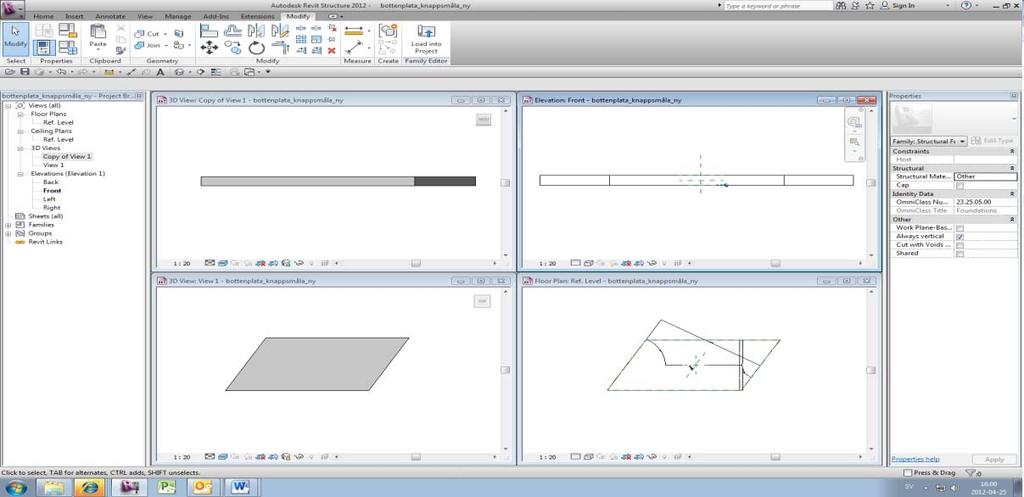Select the Rotate tool

(256, 47)
